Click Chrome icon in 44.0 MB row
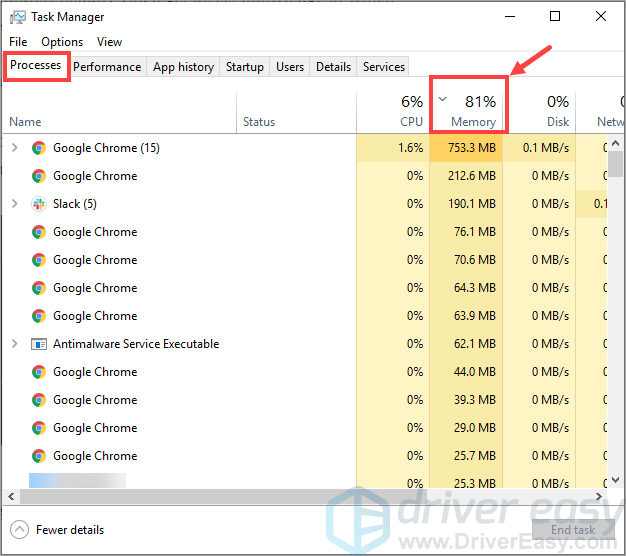The height and width of the screenshot is (556, 626). coord(39,372)
